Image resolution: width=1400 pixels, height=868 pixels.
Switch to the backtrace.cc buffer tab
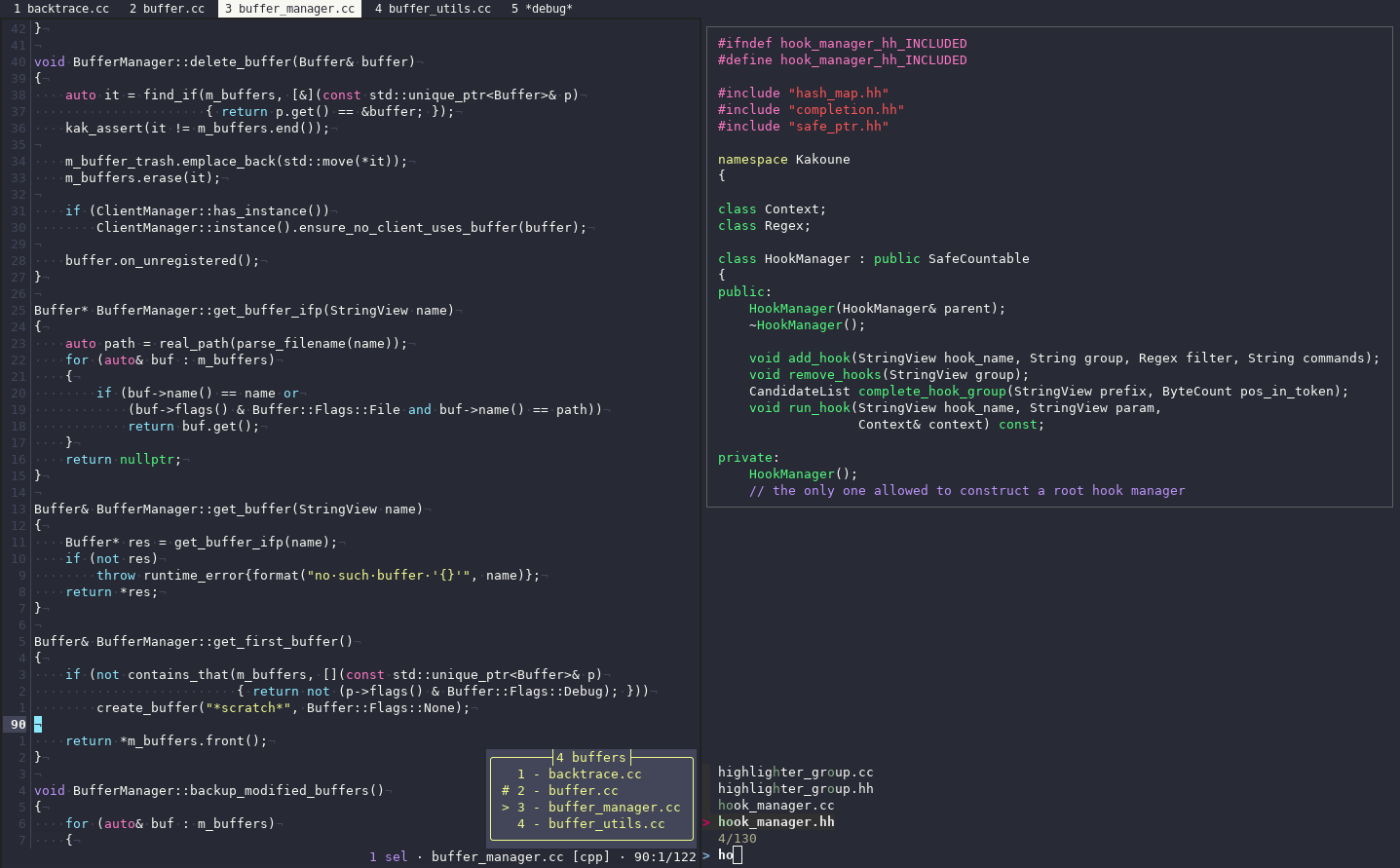coord(60,9)
